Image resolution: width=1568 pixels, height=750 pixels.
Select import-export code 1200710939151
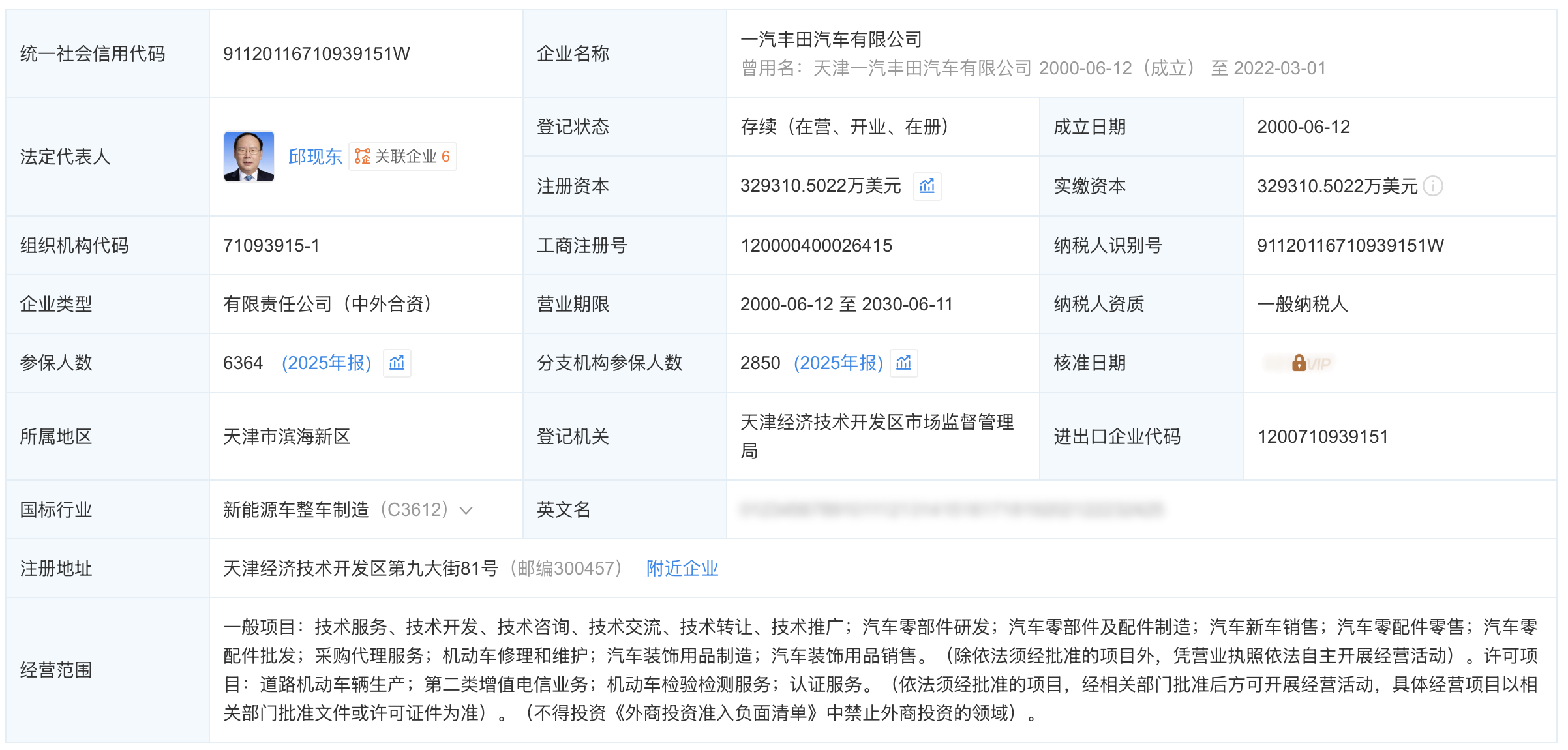pos(1323,437)
